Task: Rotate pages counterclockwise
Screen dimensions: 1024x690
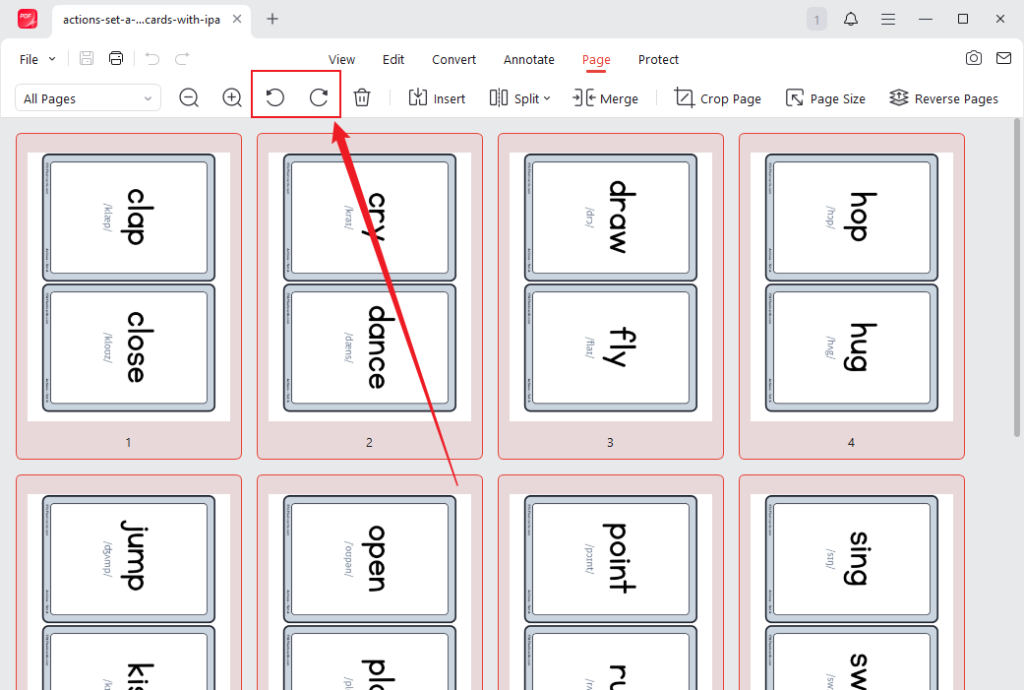Action: click(275, 98)
